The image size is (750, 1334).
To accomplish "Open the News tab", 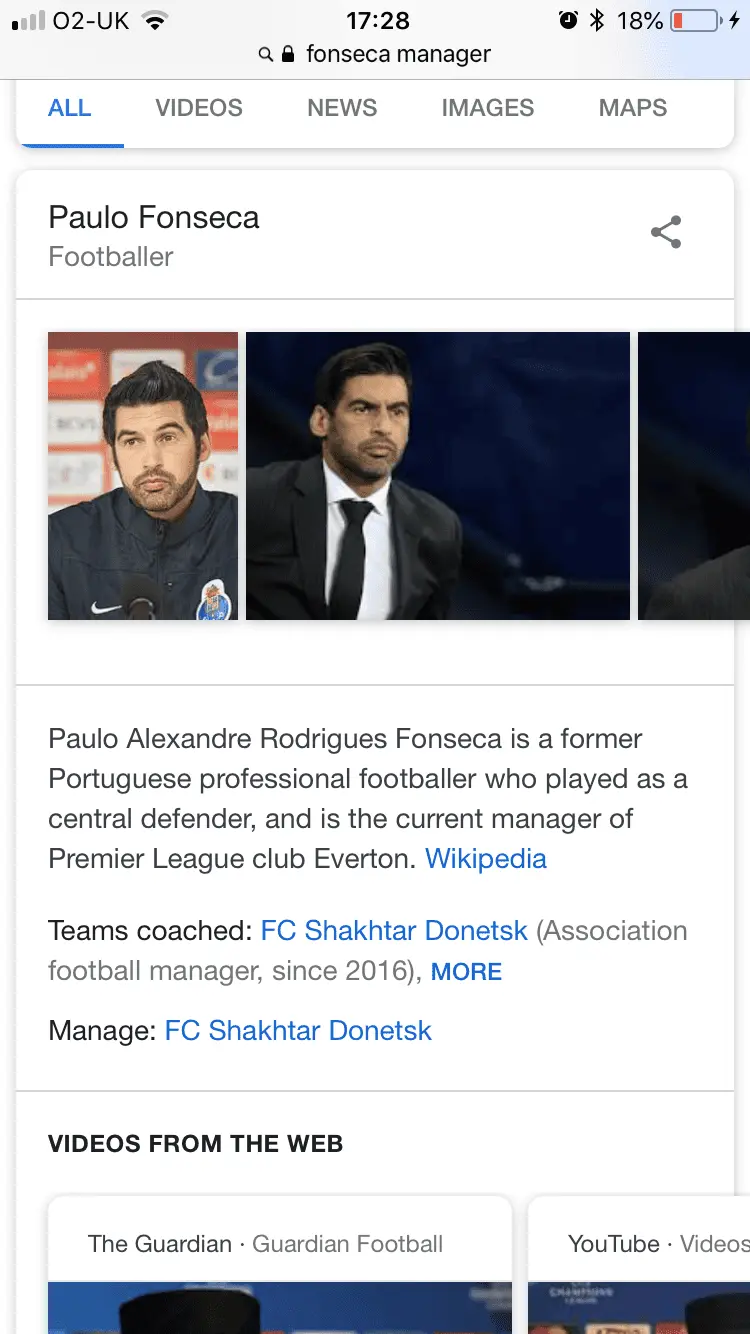I will point(342,108).
